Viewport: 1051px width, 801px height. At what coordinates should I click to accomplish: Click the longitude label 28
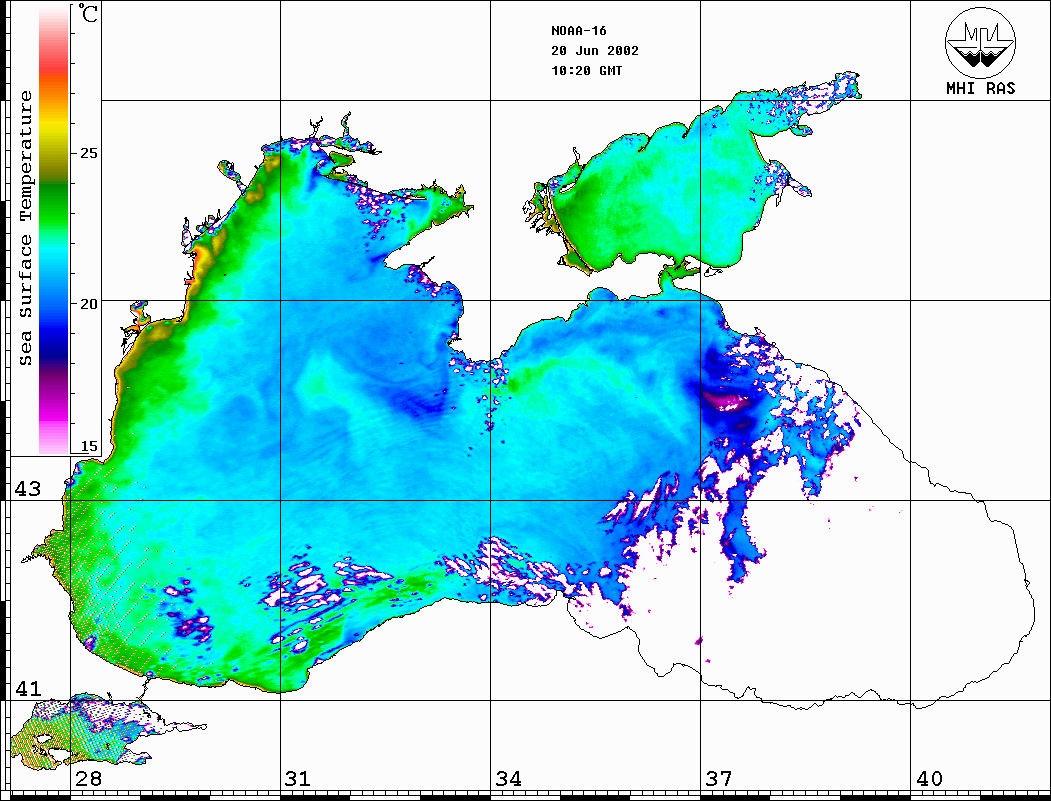point(88,779)
